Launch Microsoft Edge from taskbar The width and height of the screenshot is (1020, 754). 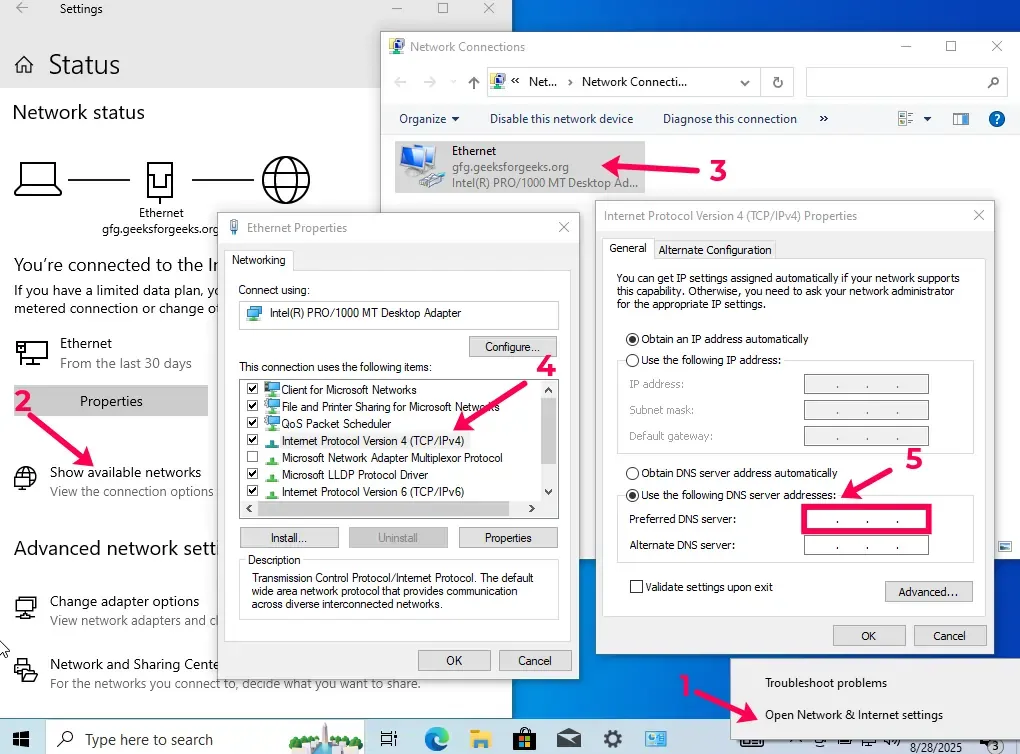(436, 739)
